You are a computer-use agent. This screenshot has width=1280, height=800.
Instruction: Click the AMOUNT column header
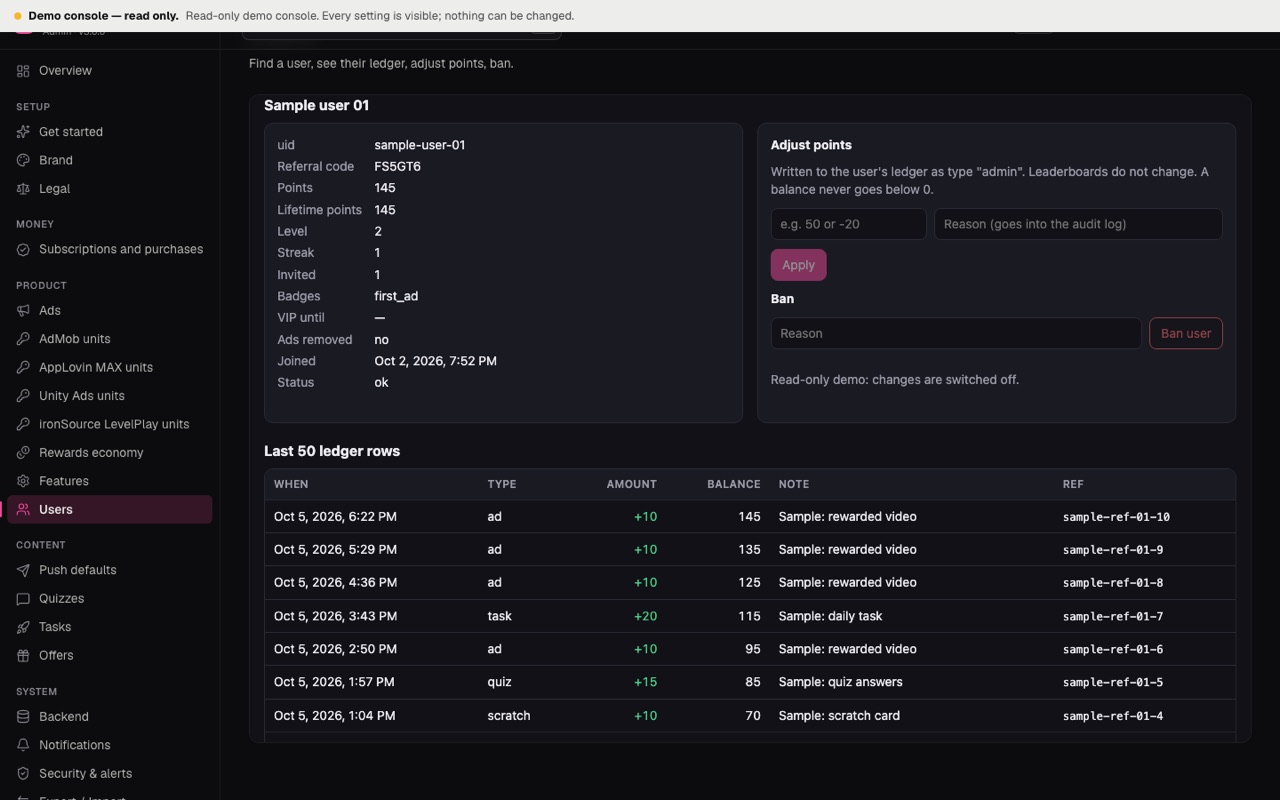pyautogui.click(x=631, y=484)
